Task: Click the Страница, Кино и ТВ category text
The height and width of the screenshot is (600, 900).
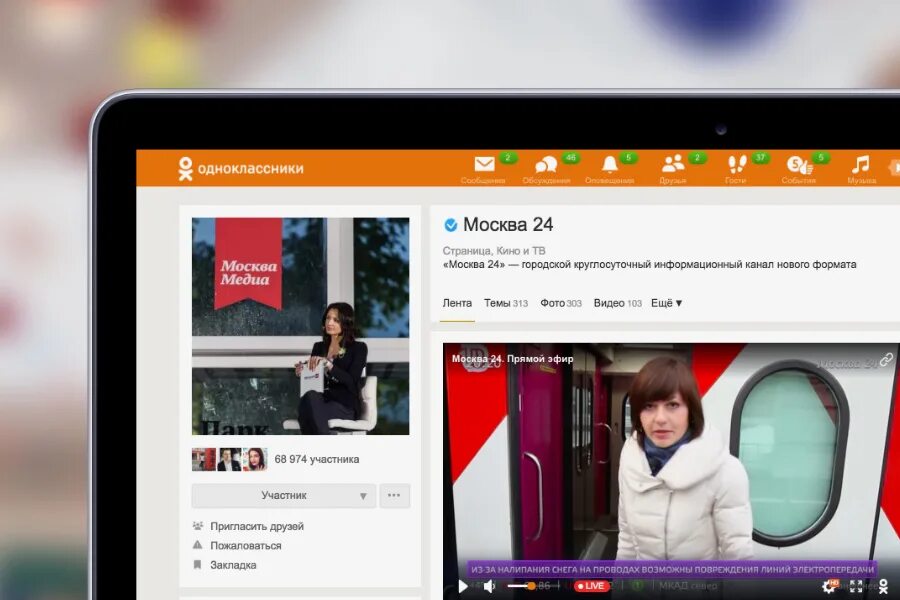Action: [494, 250]
